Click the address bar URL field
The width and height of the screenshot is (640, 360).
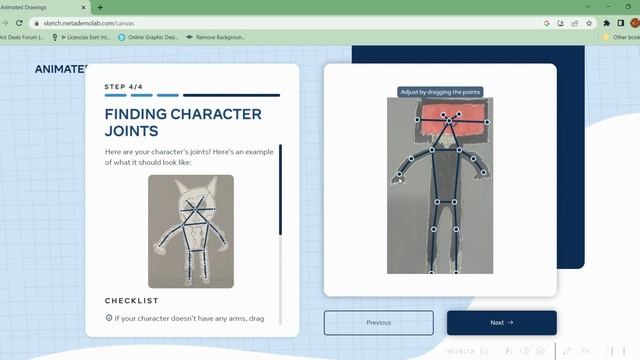click(x=286, y=23)
